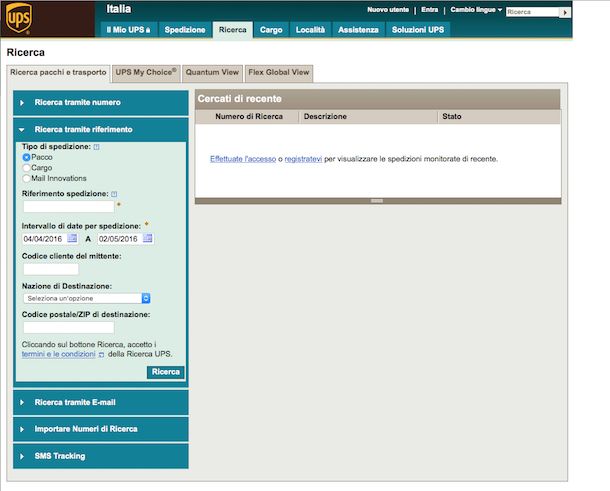610x491 pixels.
Task: Open calendar picker for start date 04/04/2016
Action: tap(72, 238)
